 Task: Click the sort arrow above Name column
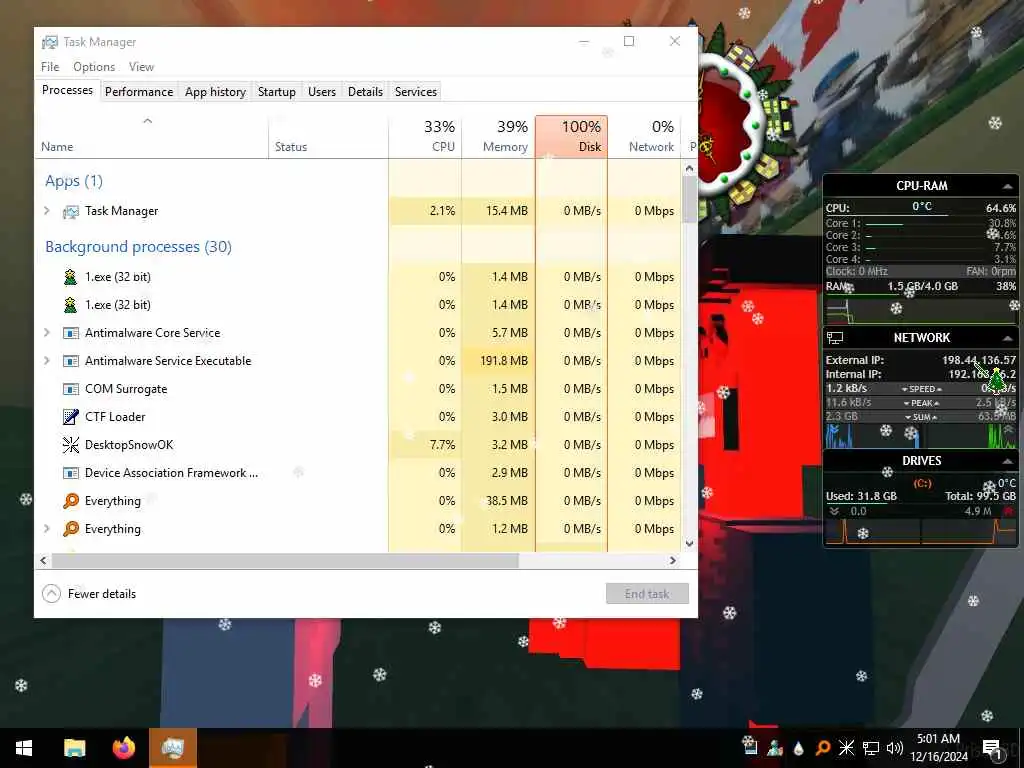(148, 121)
